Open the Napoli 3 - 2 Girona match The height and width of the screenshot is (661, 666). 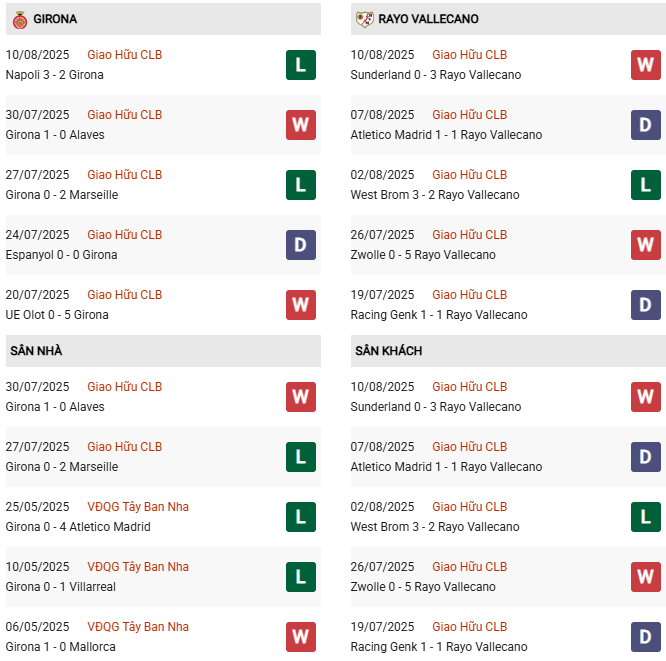click(54, 75)
